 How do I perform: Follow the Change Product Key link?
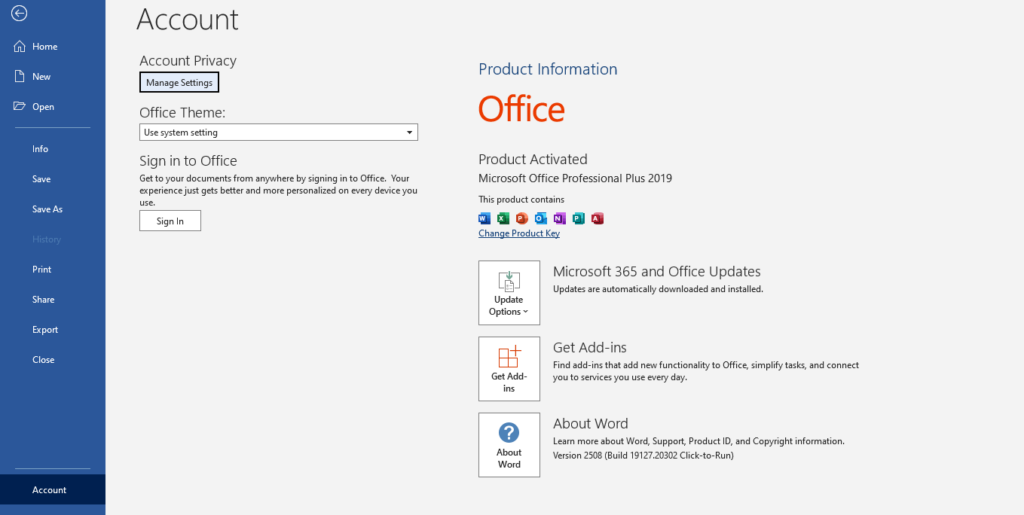pos(519,234)
